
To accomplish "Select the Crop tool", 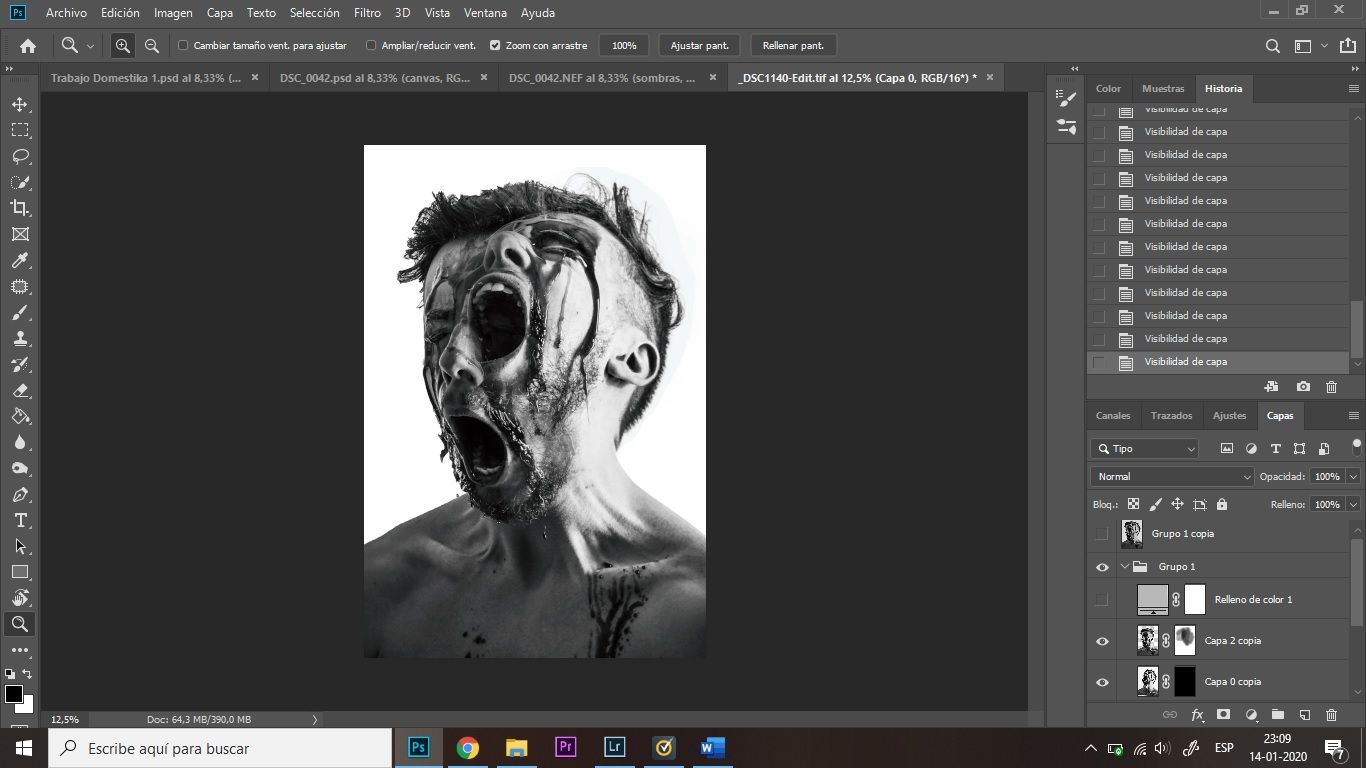I will tap(20, 208).
